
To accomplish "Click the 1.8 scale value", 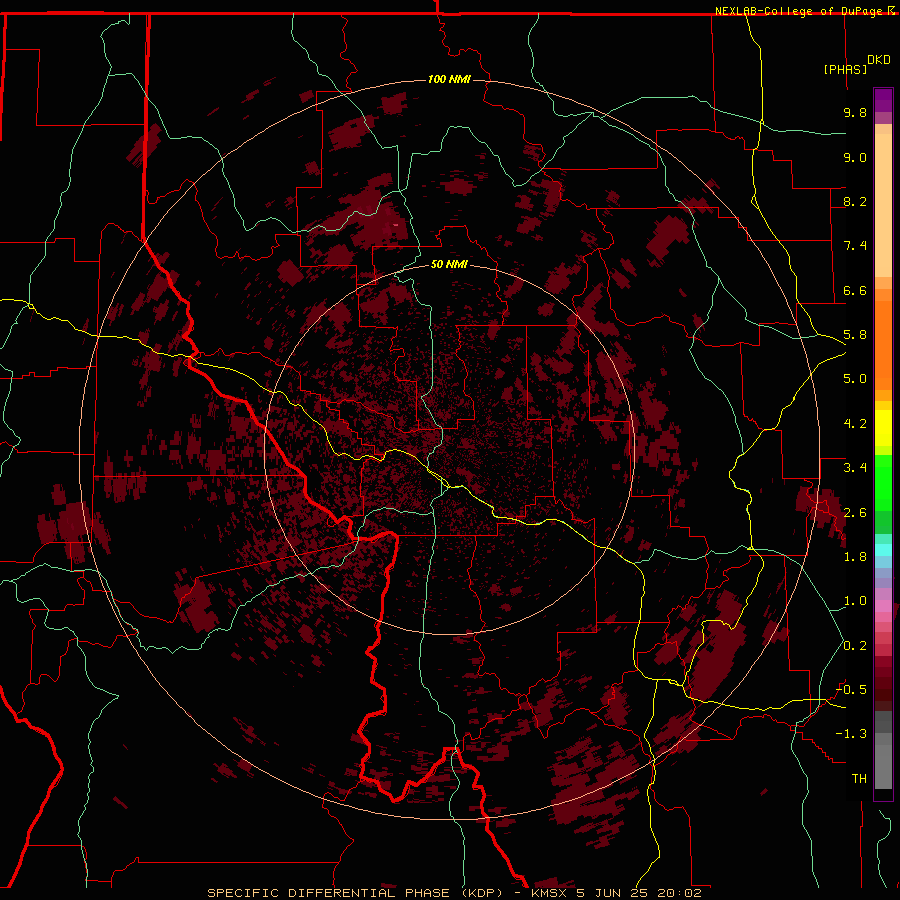I will click(x=855, y=557).
